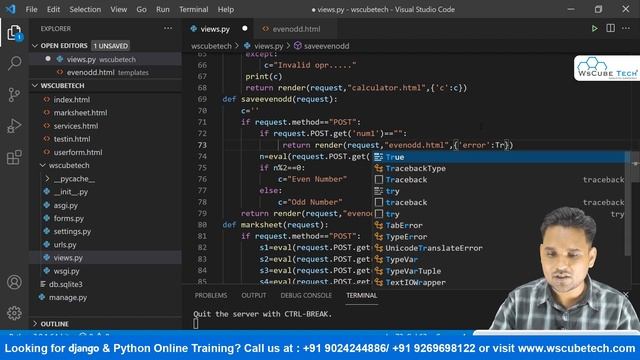
Task: Open the Extensions view
Action: (x=14, y=157)
